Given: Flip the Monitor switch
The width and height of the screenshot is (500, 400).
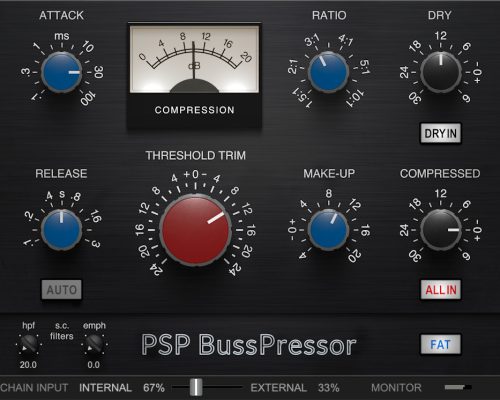Looking at the screenshot, I should tap(458, 387).
